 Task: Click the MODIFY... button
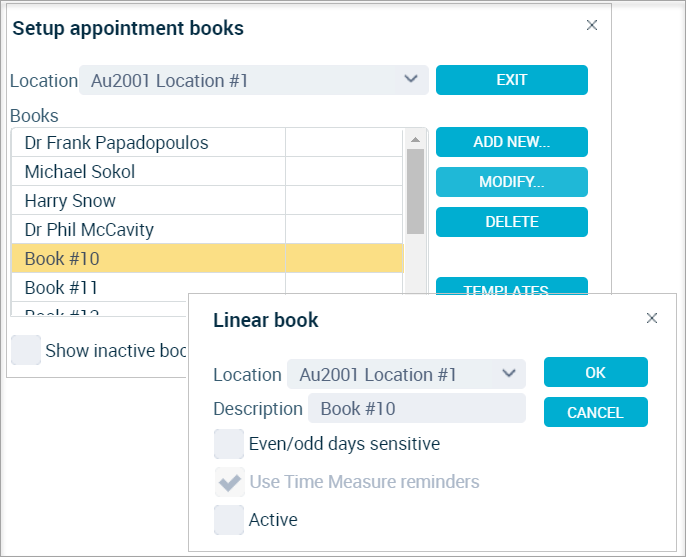(x=511, y=182)
